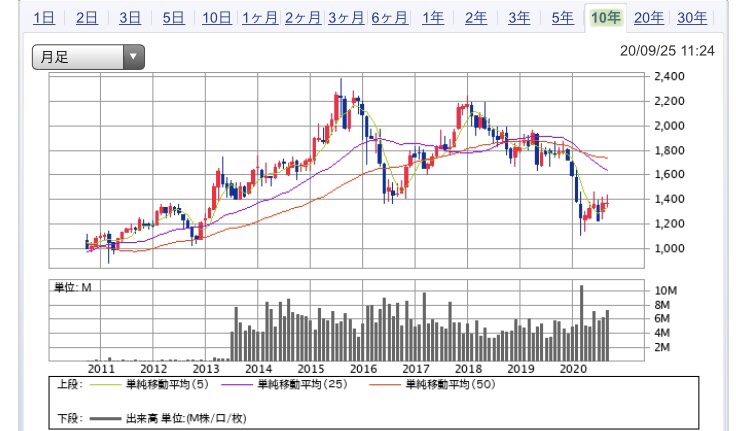The height and width of the screenshot is (431, 736).
Task: Open the 20年 chart range
Action: (x=649, y=18)
